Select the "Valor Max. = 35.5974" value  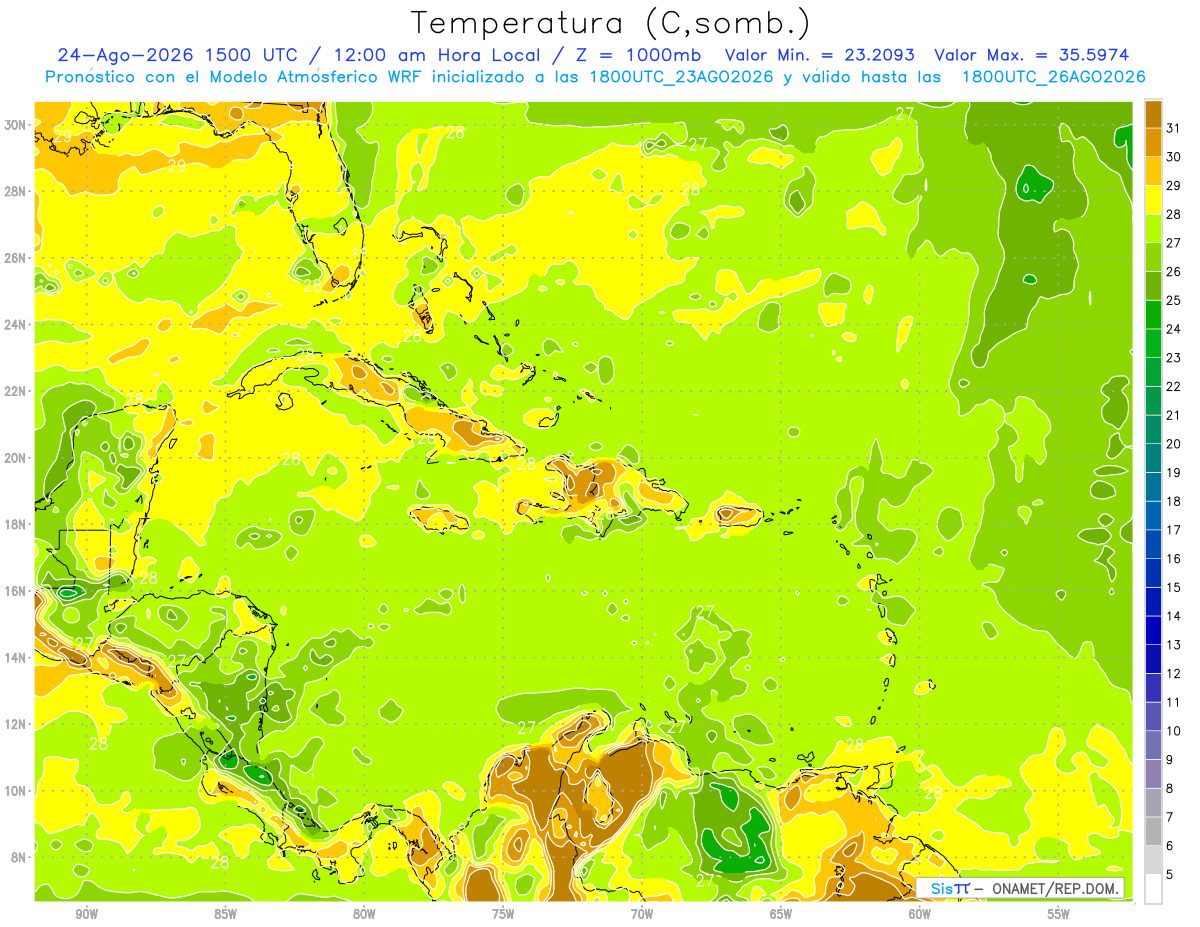(x=1034, y=55)
